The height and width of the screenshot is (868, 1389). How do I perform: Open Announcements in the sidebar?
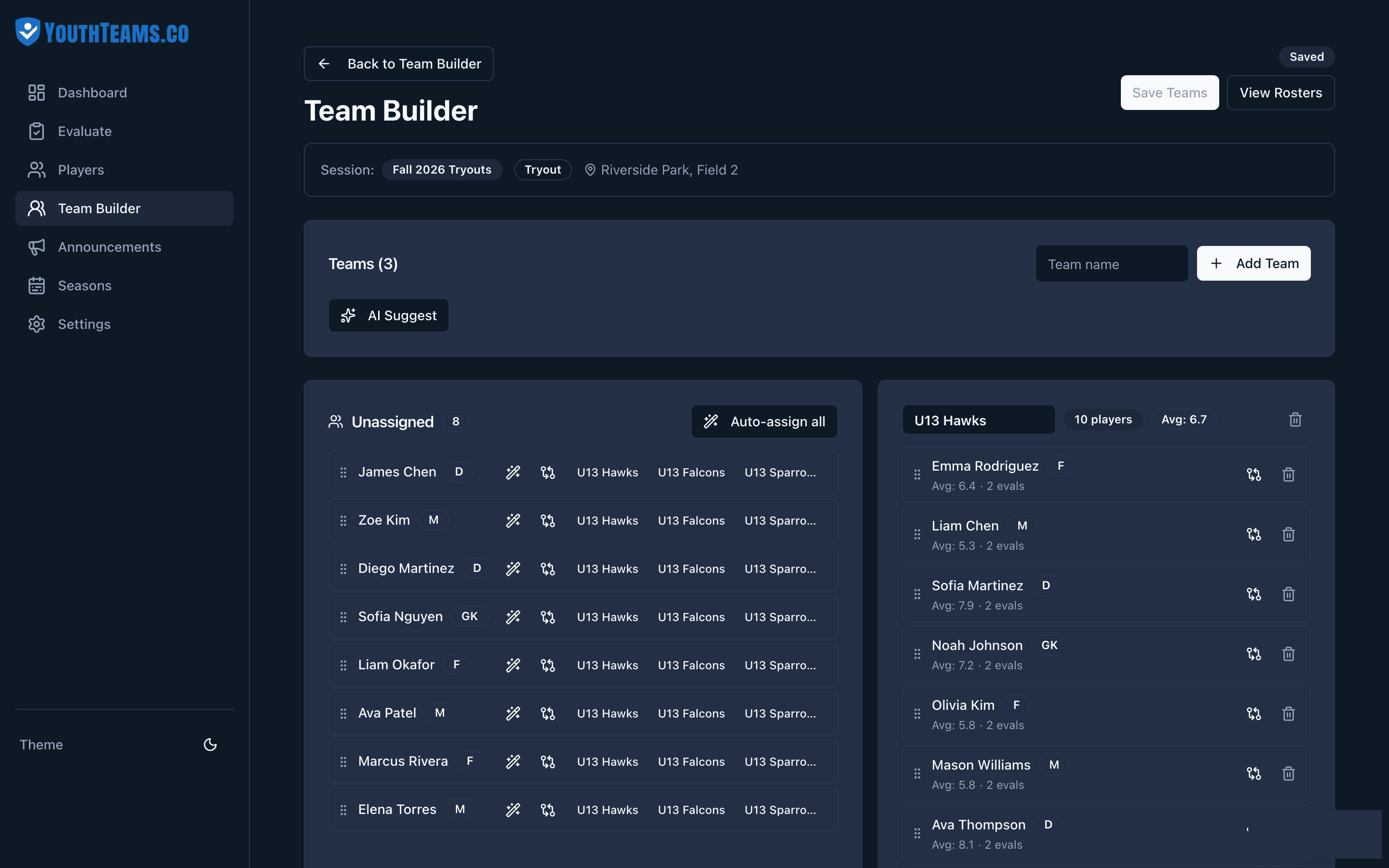pyautogui.click(x=124, y=247)
